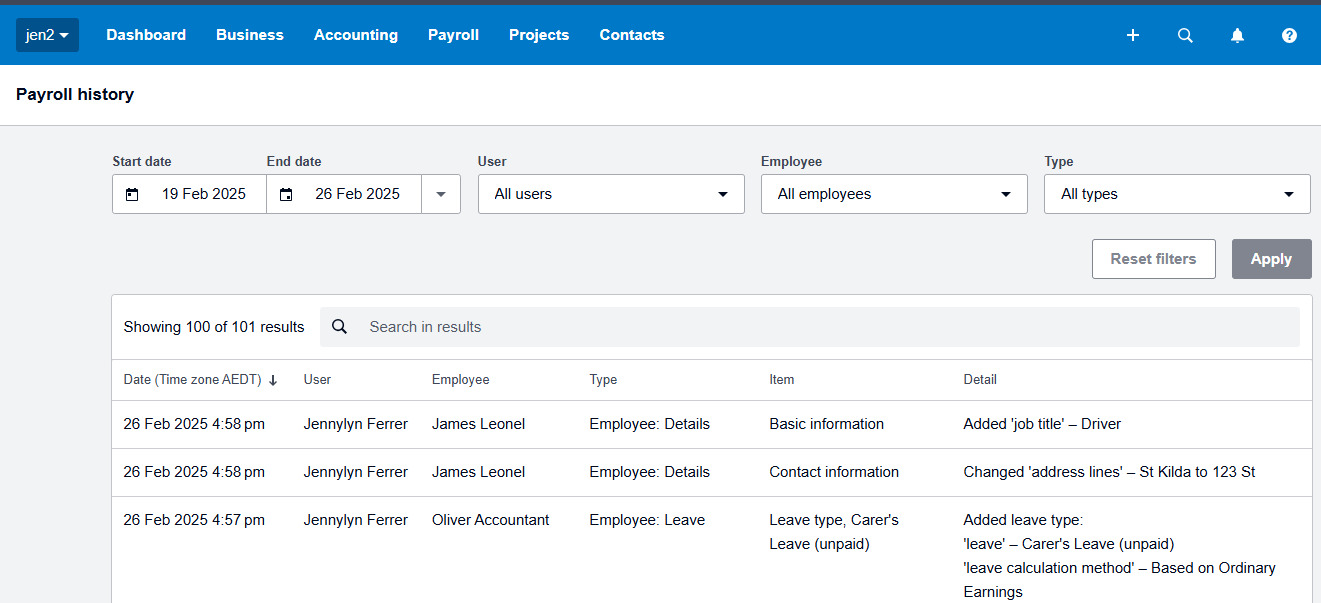Go to the Accounting menu
Viewport: 1321px width, 603px height.
point(356,35)
